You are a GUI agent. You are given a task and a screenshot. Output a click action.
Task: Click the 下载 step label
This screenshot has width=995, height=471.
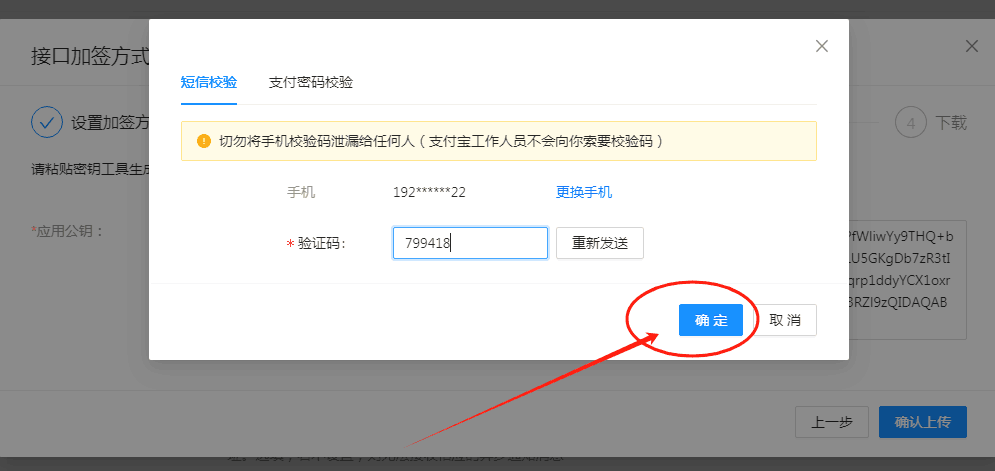(x=951, y=123)
